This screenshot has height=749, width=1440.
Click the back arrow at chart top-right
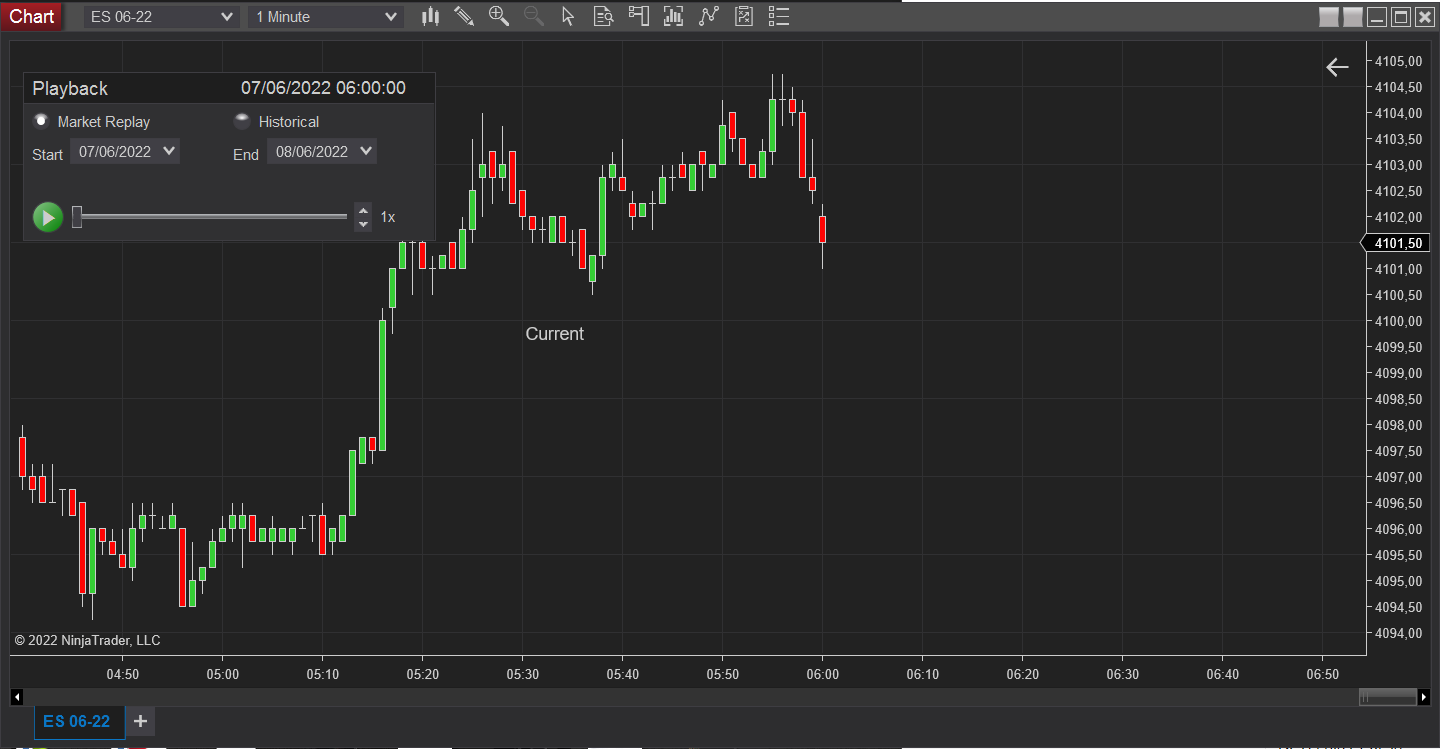point(1337,67)
